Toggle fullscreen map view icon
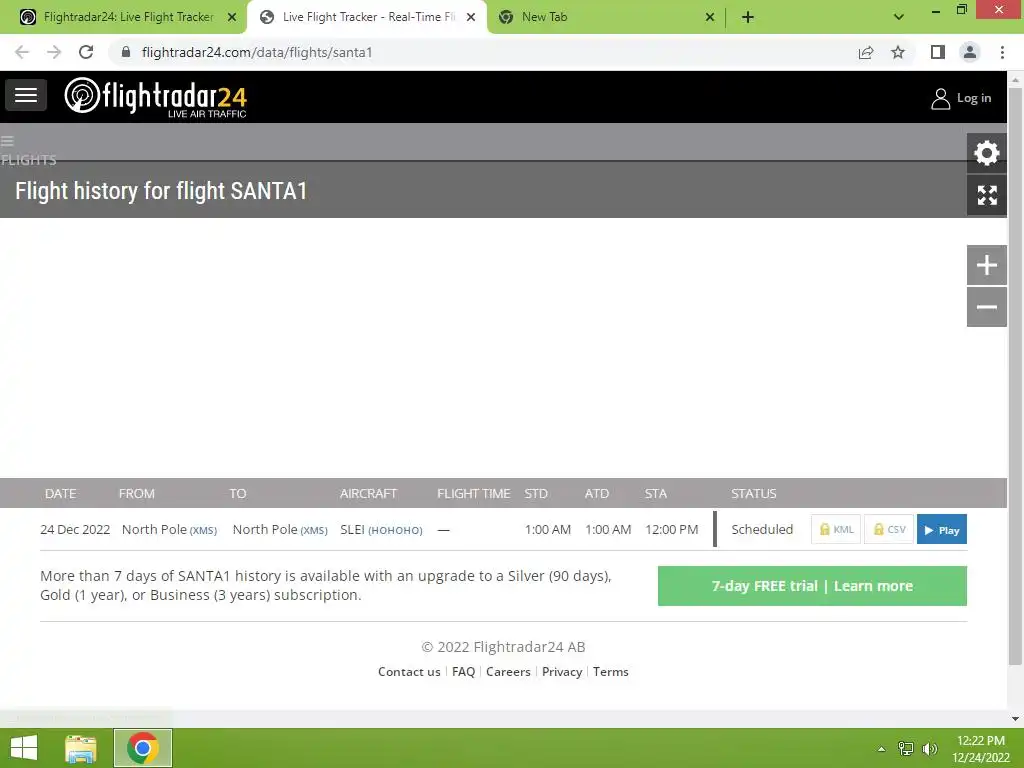The image size is (1024, 768). (x=986, y=195)
